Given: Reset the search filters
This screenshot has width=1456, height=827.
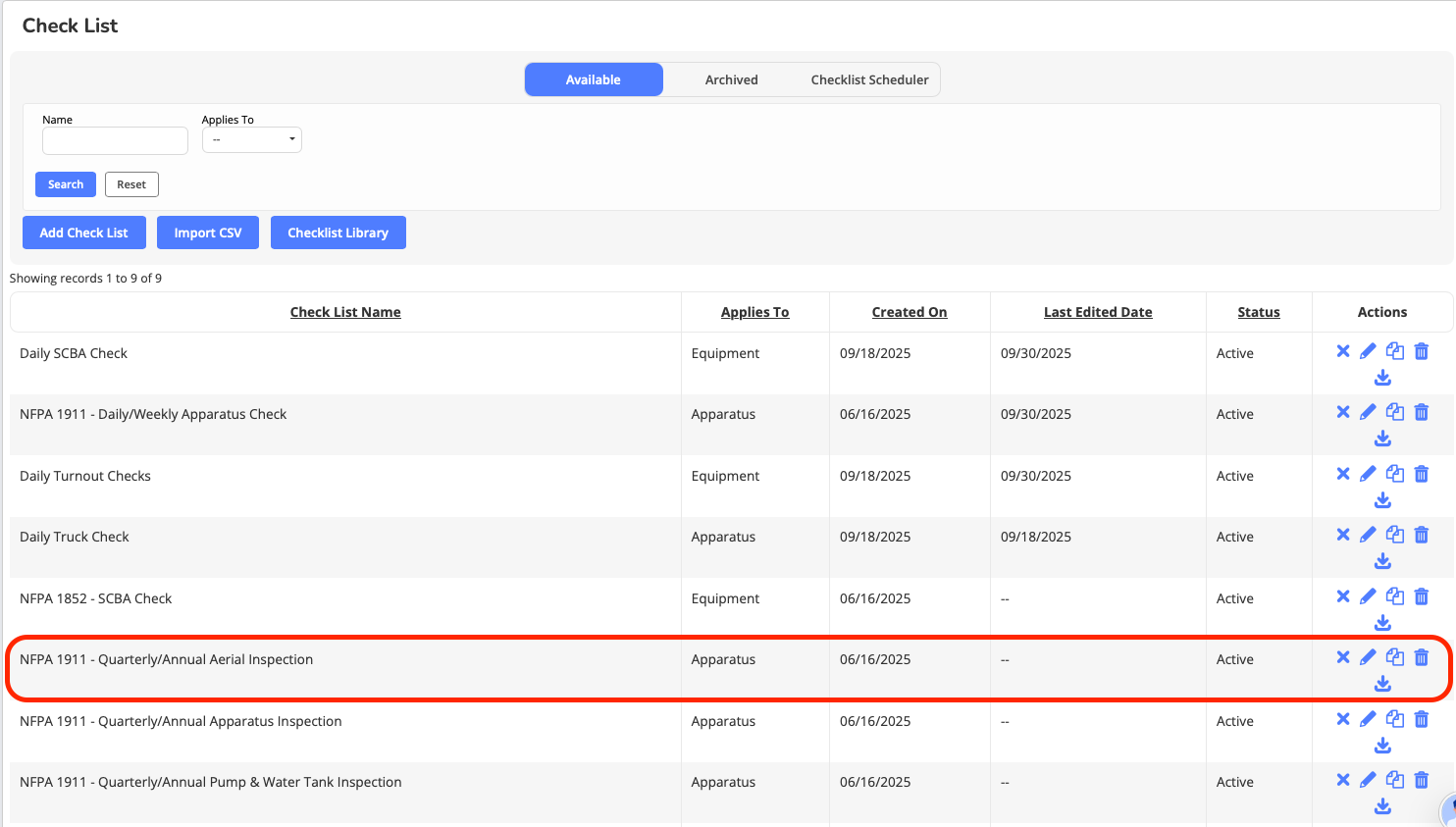Looking at the screenshot, I should pyautogui.click(x=131, y=184).
